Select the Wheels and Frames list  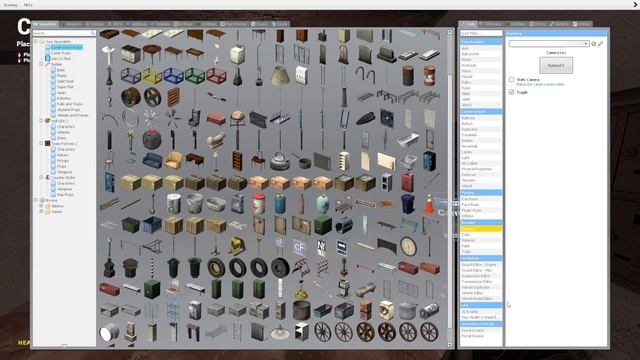coord(73,116)
